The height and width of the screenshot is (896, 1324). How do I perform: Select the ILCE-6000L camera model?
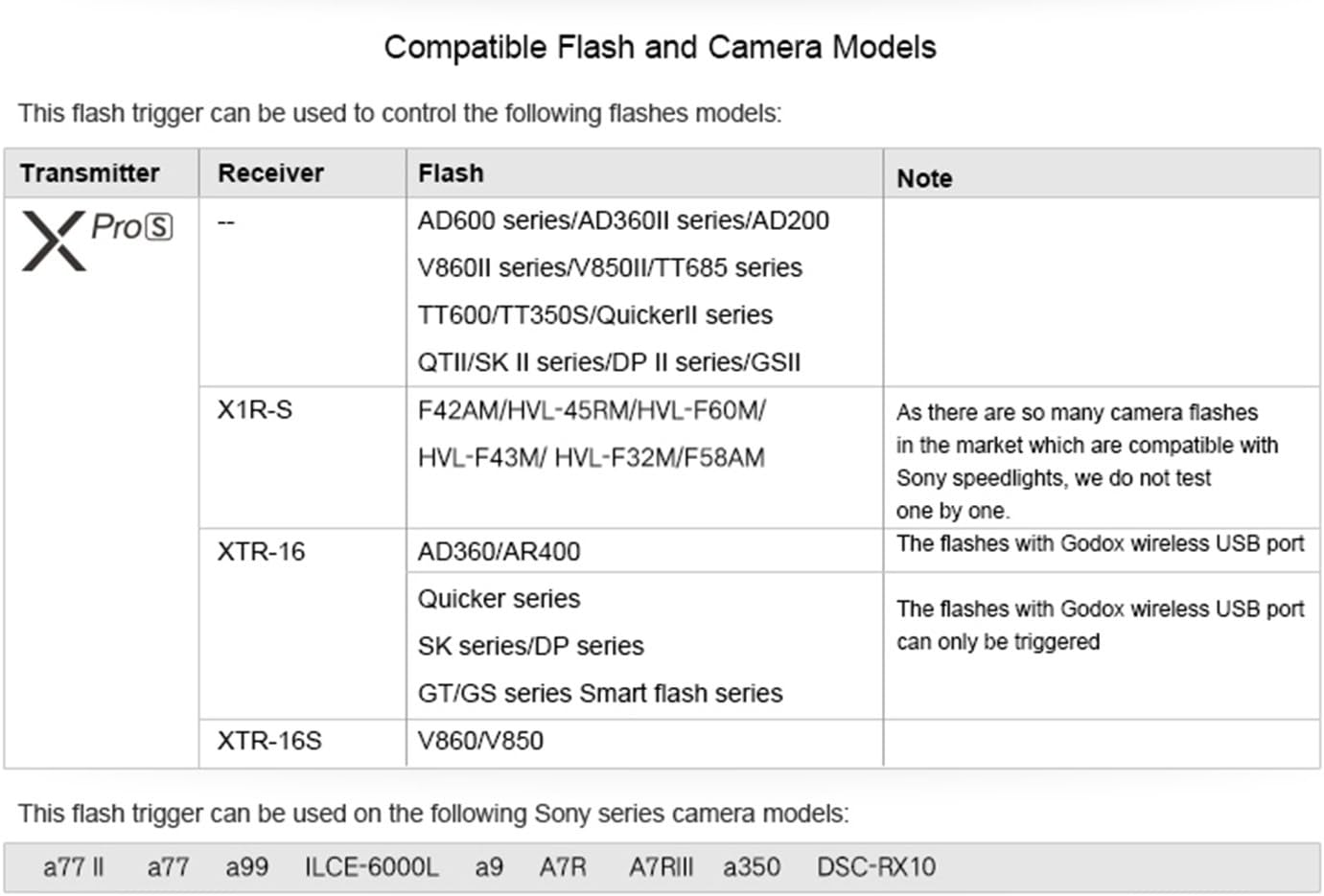coord(371,867)
